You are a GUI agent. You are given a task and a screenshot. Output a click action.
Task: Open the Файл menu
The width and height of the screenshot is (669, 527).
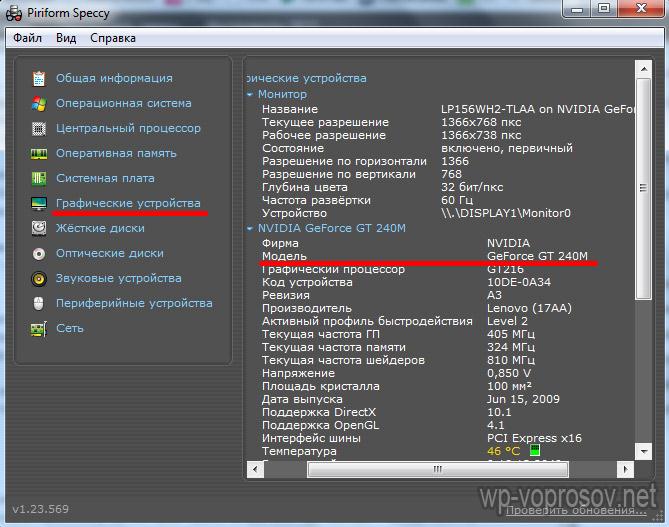click(x=27, y=38)
